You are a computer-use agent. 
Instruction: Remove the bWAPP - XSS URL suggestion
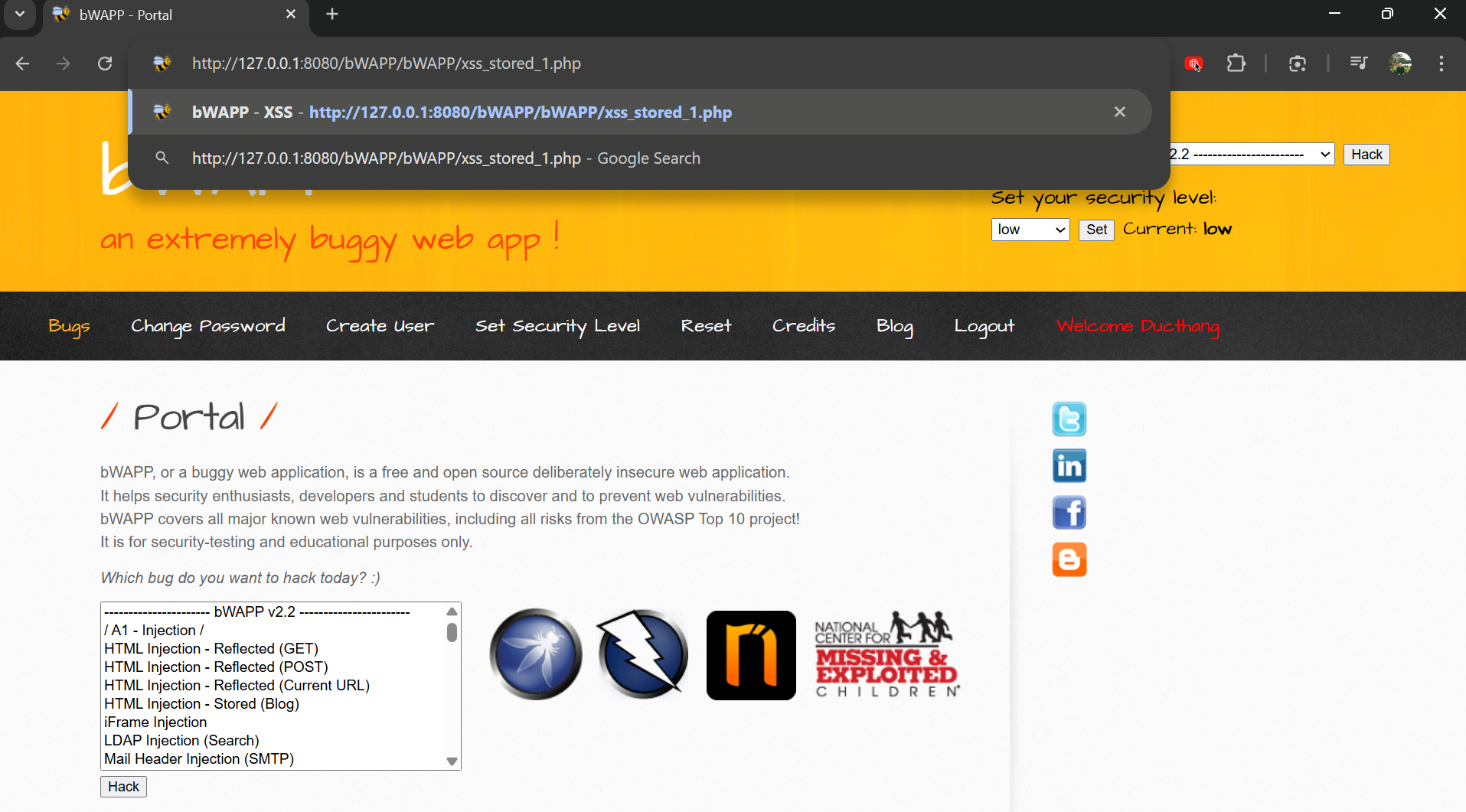[1119, 113]
